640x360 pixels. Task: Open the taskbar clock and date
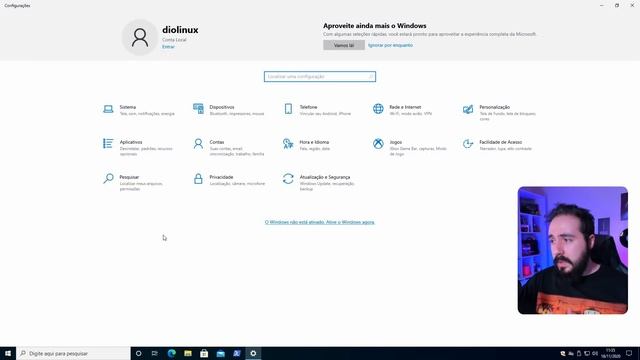coord(611,353)
